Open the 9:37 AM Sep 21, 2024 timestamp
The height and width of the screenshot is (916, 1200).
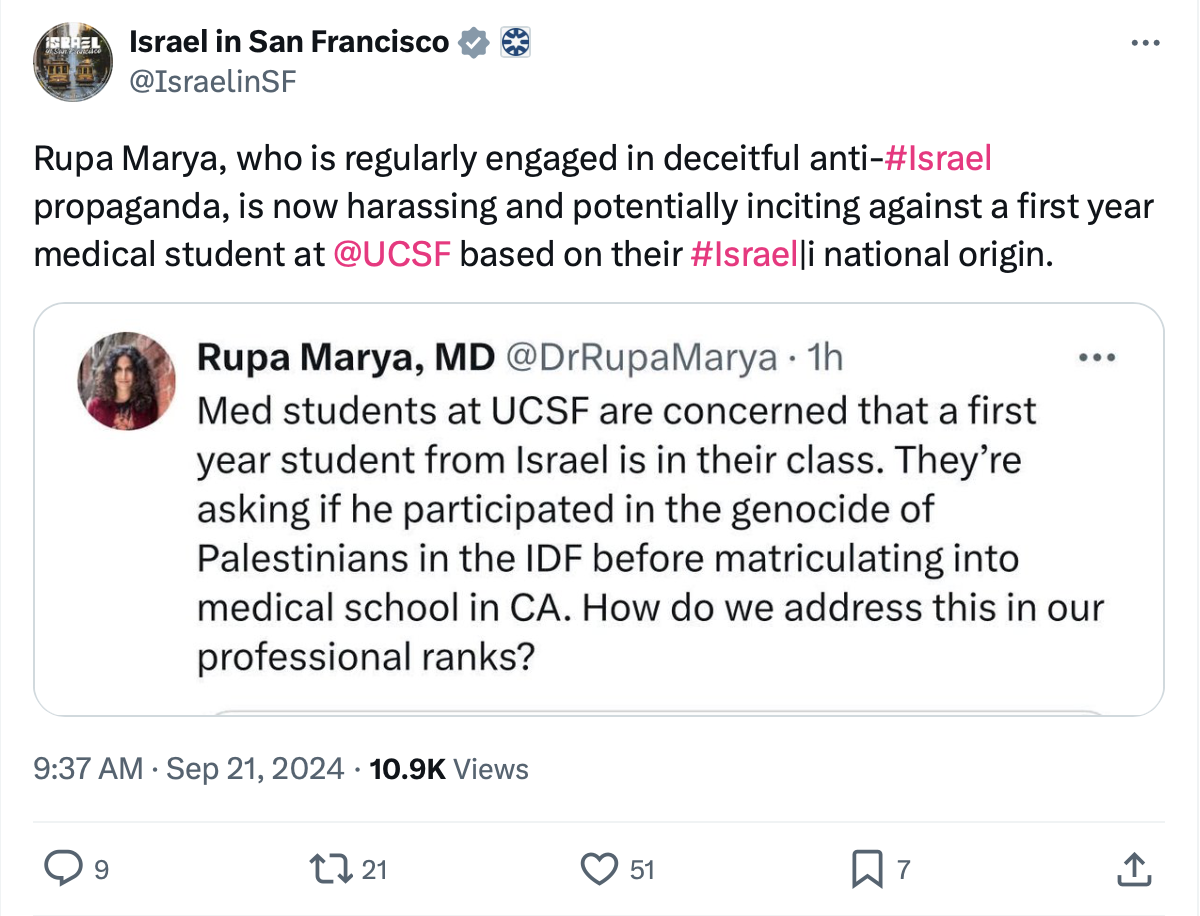click(x=190, y=768)
